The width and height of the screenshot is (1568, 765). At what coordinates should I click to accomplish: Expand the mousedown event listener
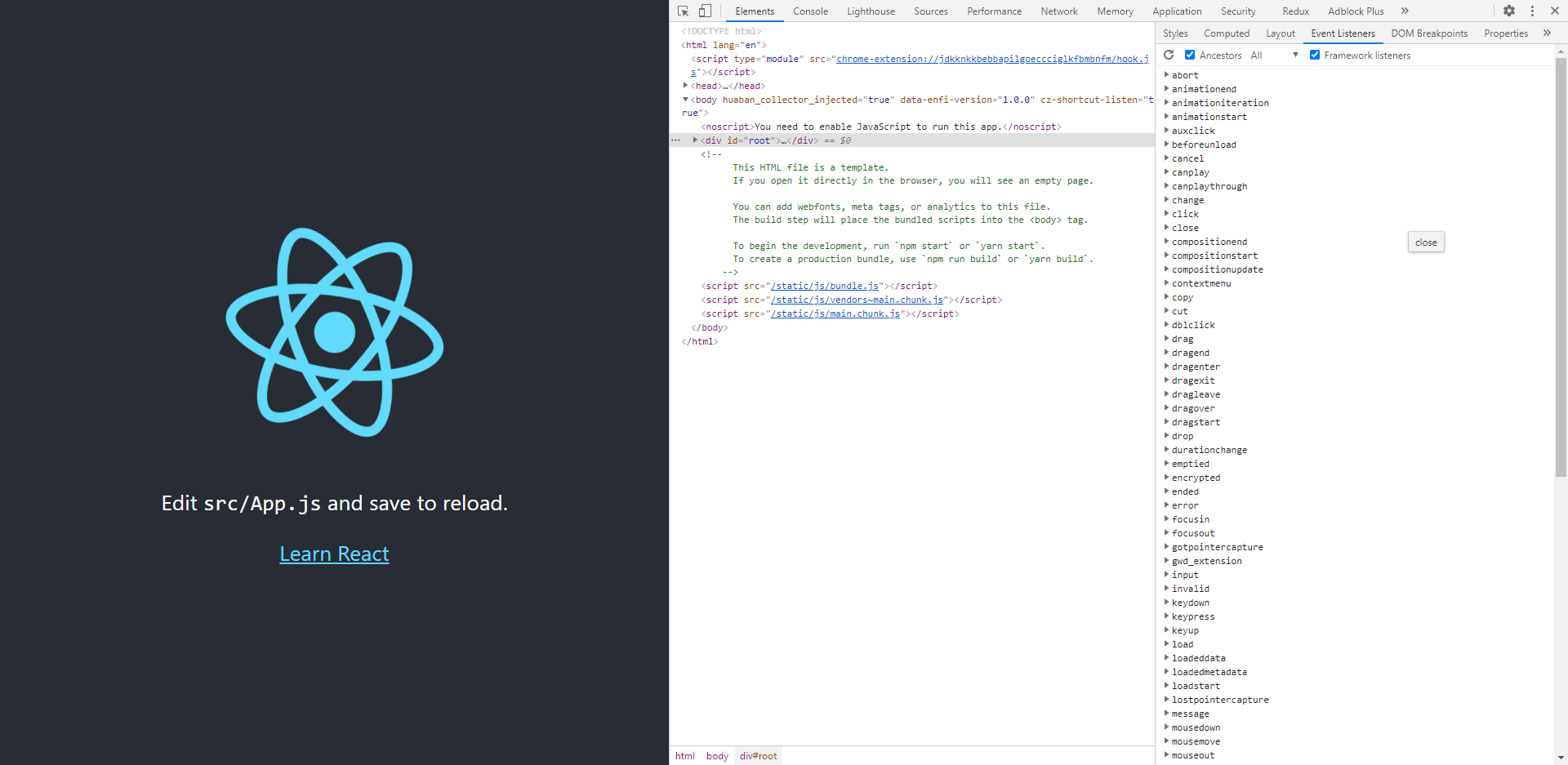[1166, 727]
